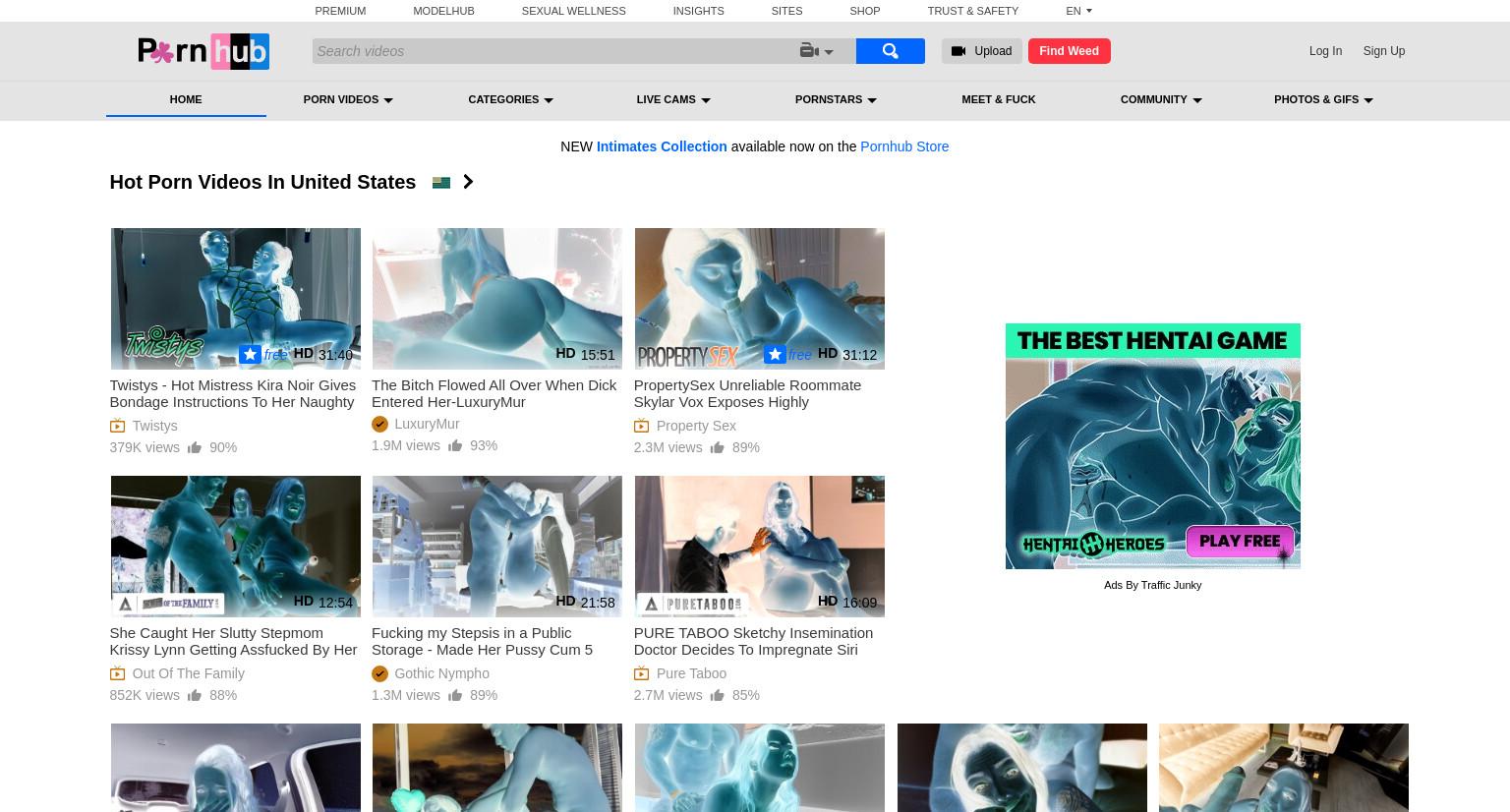1510x812 pixels.
Task: Click the thumbs-up icon beside 90% rating
Action: click(x=195, y=447)
